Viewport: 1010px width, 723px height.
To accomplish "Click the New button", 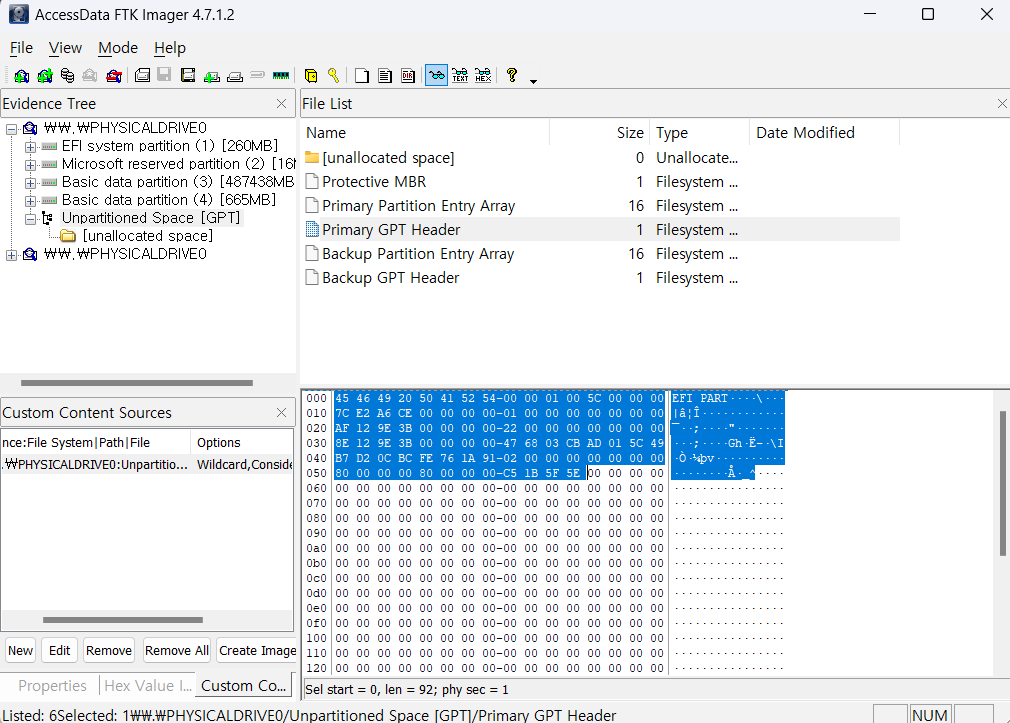I will click(21, 651).
